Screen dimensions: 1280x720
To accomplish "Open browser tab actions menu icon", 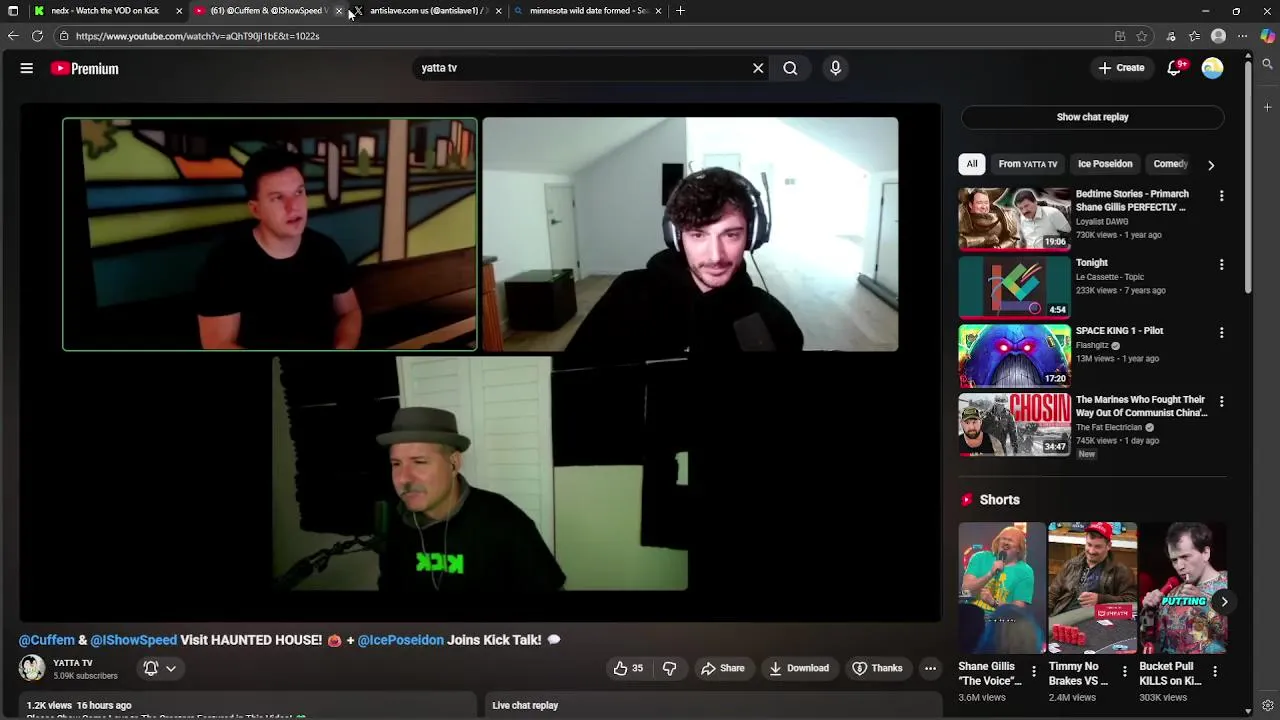I will [13, 11].
